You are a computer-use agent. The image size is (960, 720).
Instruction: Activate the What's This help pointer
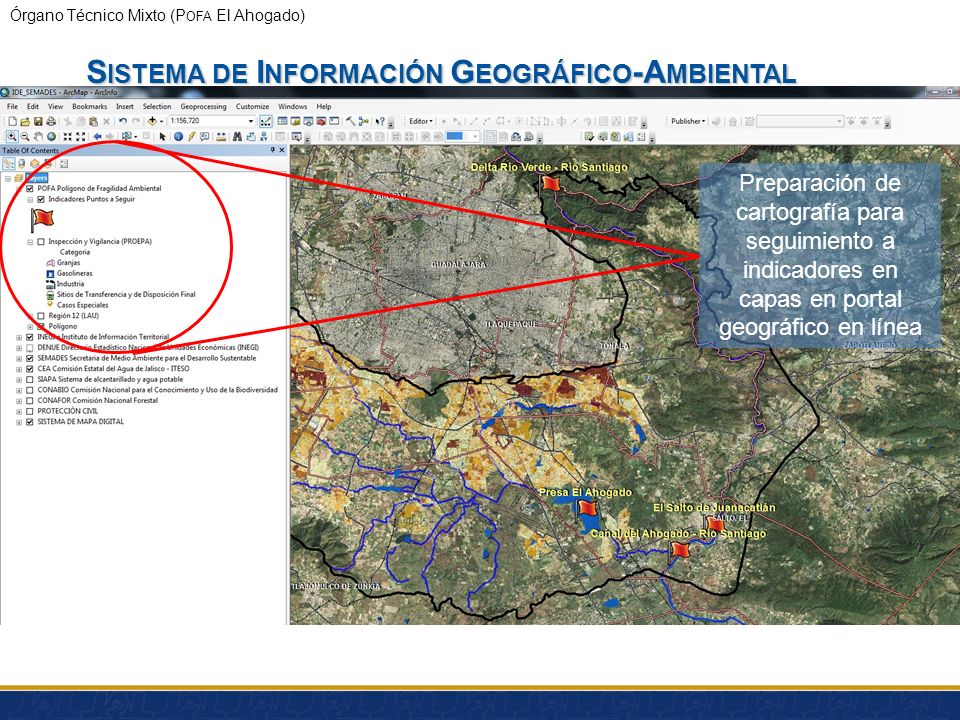point(380,121)
